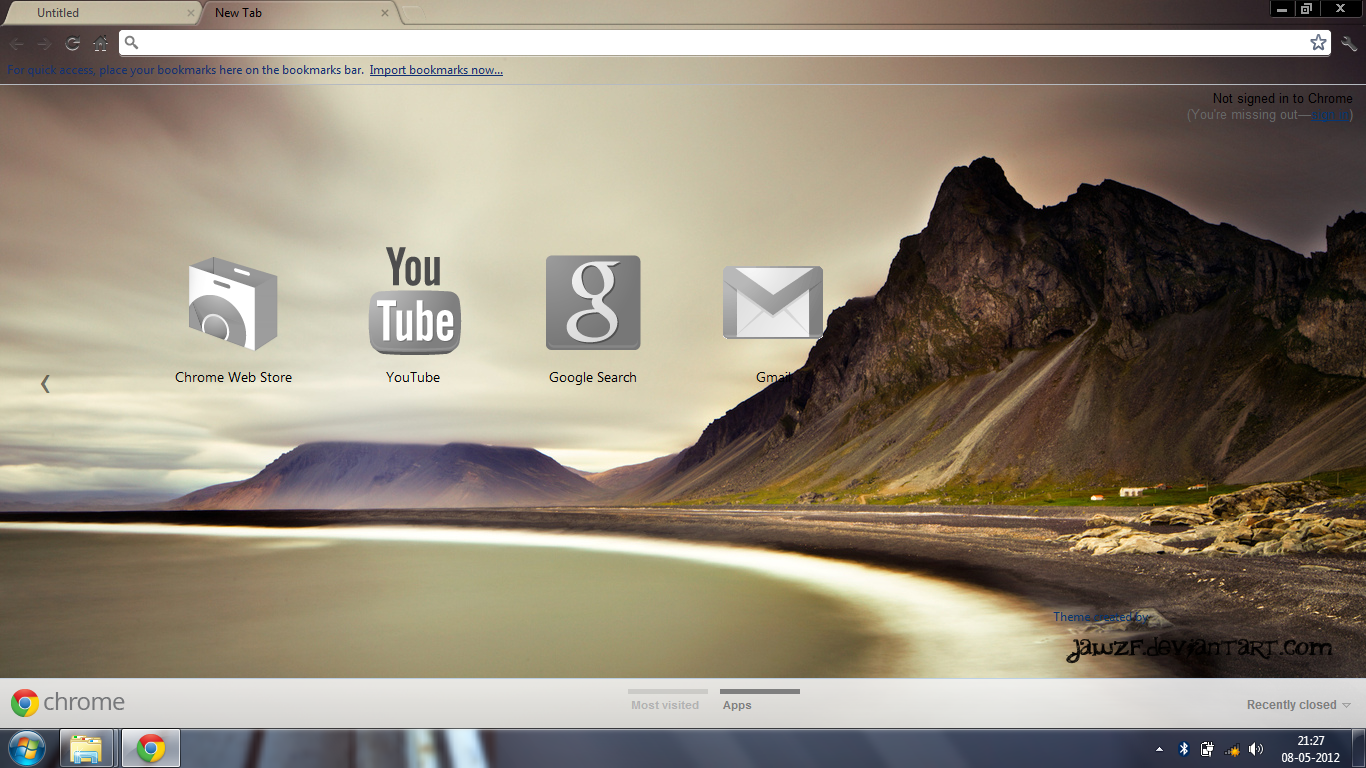Viewport: 1366px width, 768px height.
Task: Open the power plug tray icon
Action: 1207,749
